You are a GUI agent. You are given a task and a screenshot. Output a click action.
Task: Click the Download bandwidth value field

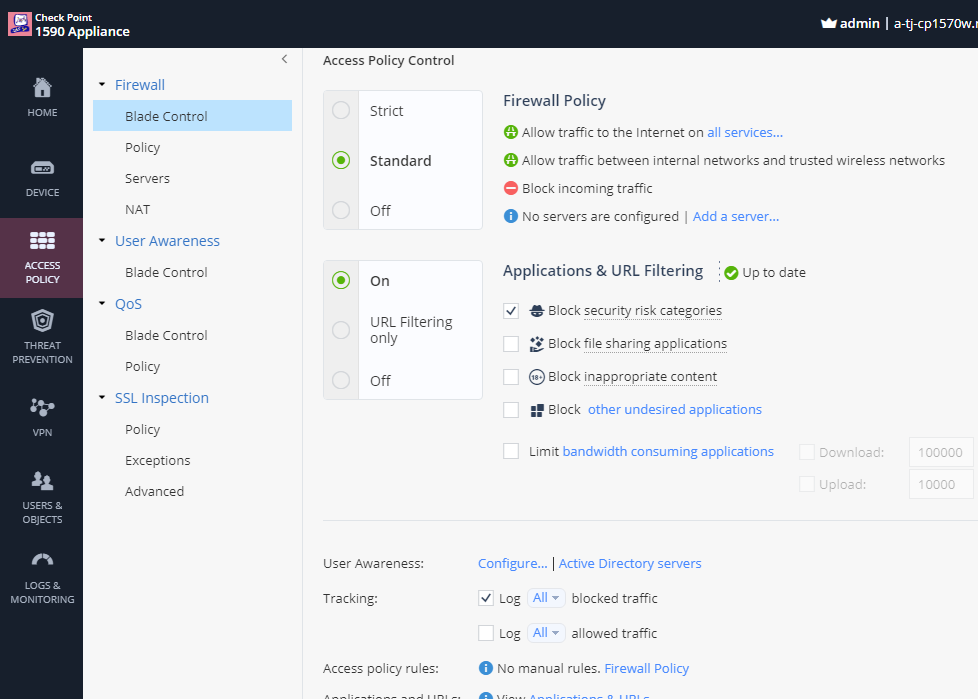click(940, 452)
